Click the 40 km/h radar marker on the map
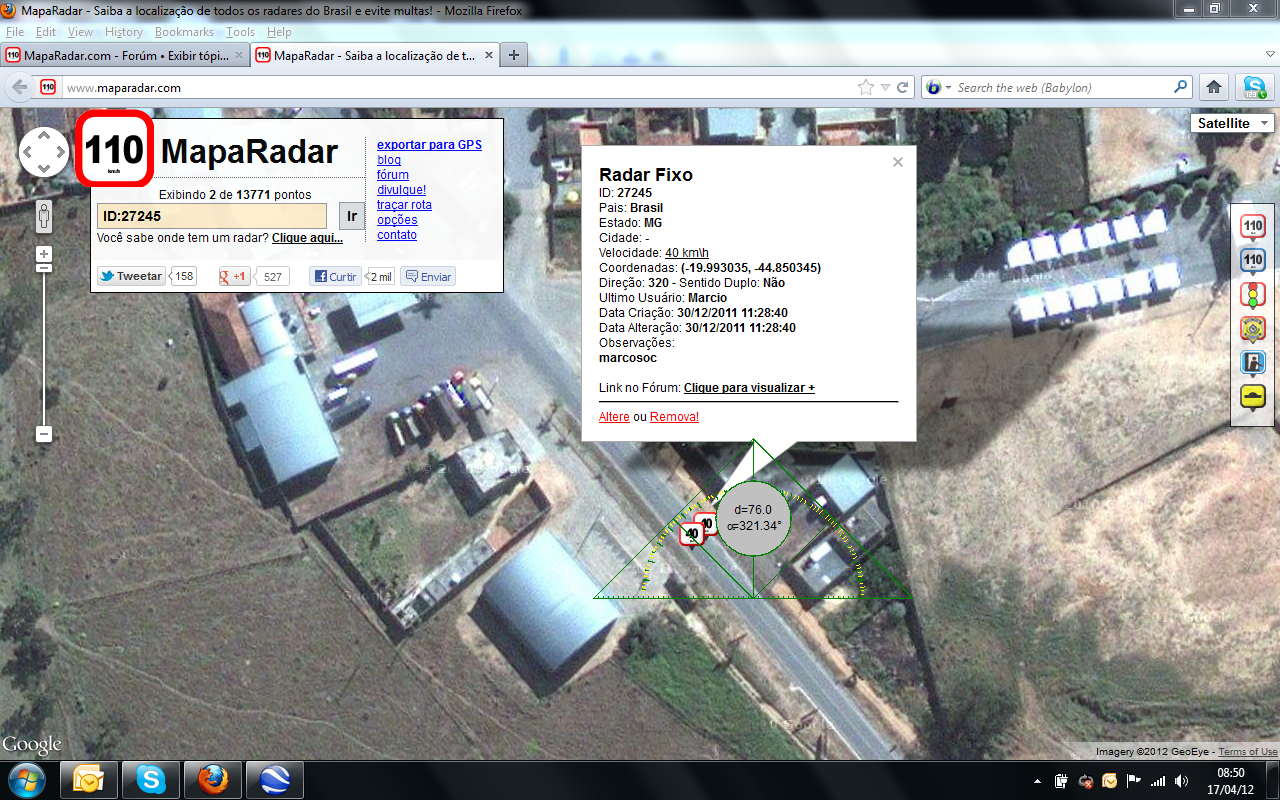The image size is (1280, 800). (x=690, y=535)
